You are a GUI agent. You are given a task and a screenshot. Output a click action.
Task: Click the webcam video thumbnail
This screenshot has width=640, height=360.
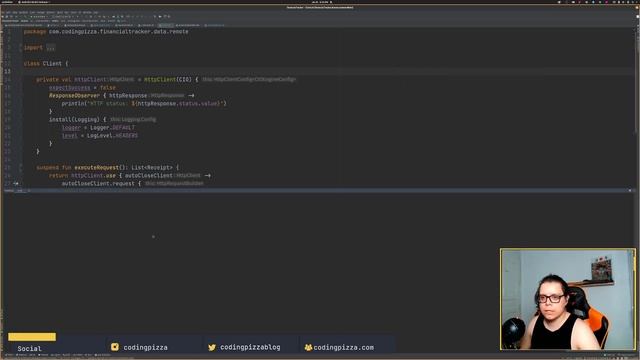568,299
